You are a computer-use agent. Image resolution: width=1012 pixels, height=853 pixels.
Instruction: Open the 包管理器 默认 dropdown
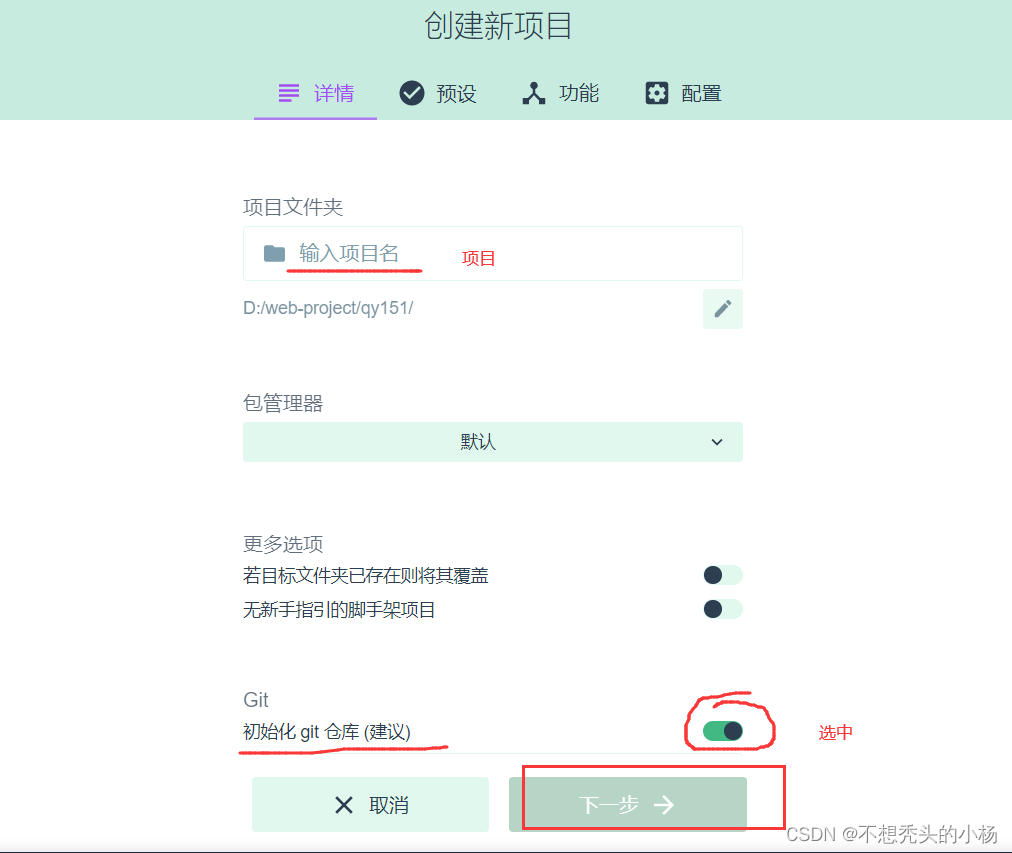(492, 442)
